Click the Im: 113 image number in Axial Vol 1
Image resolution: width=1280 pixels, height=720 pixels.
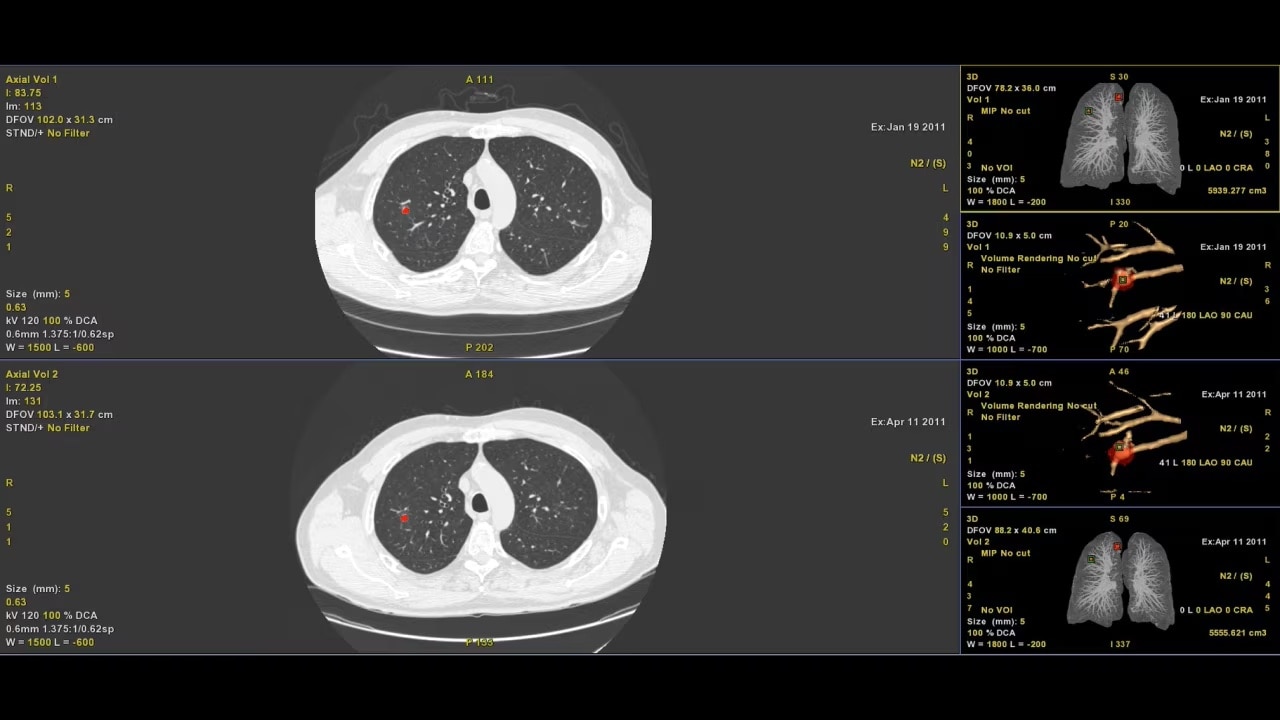(x=23, y=106)
